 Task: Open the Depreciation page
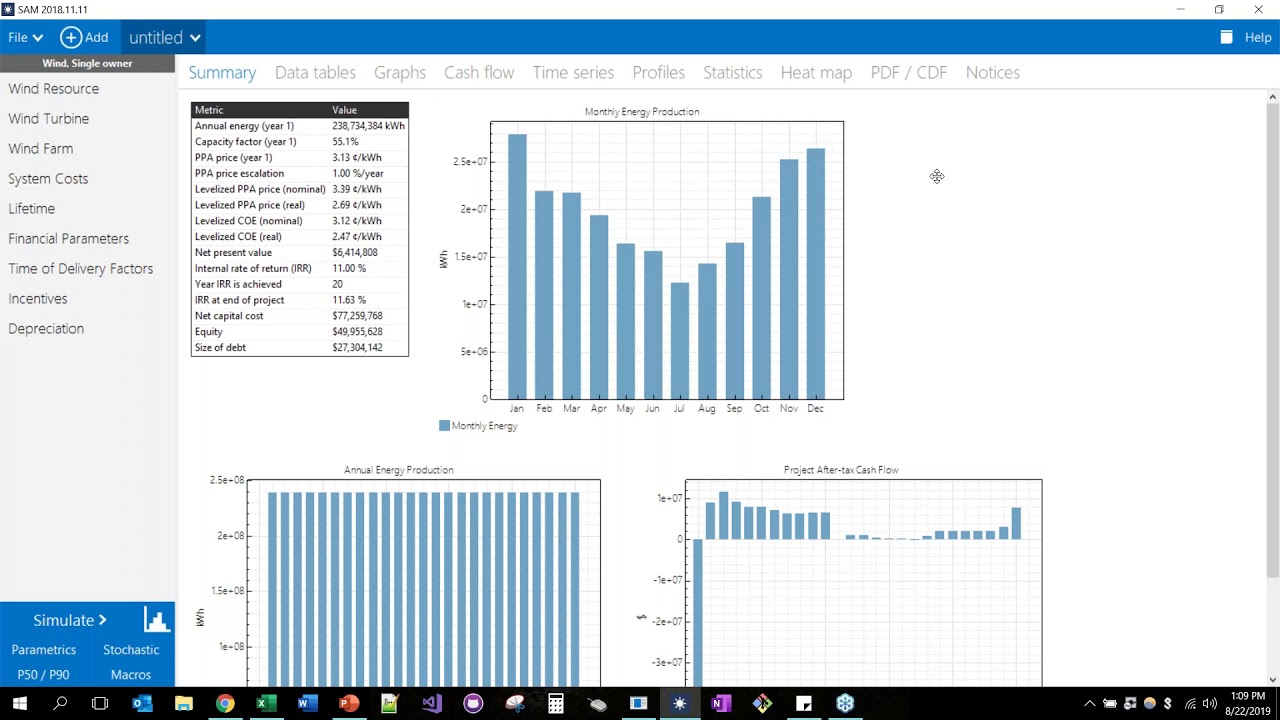(x=46, y=328)
